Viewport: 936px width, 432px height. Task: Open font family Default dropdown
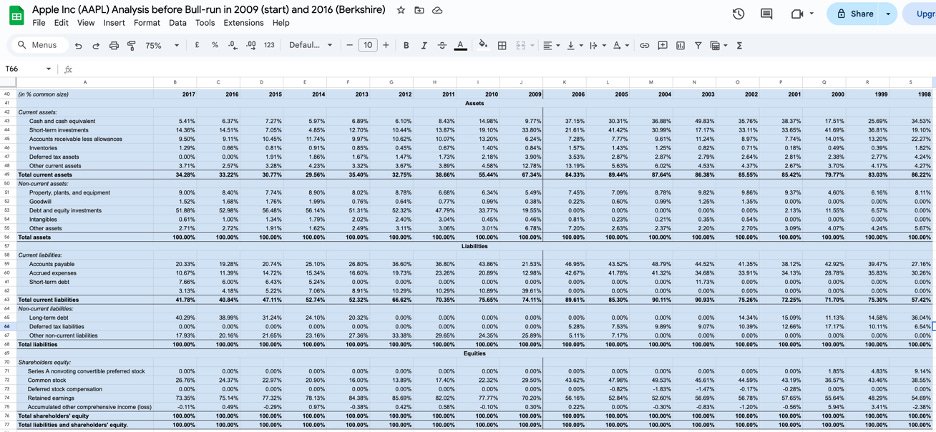tap(310, 45)
